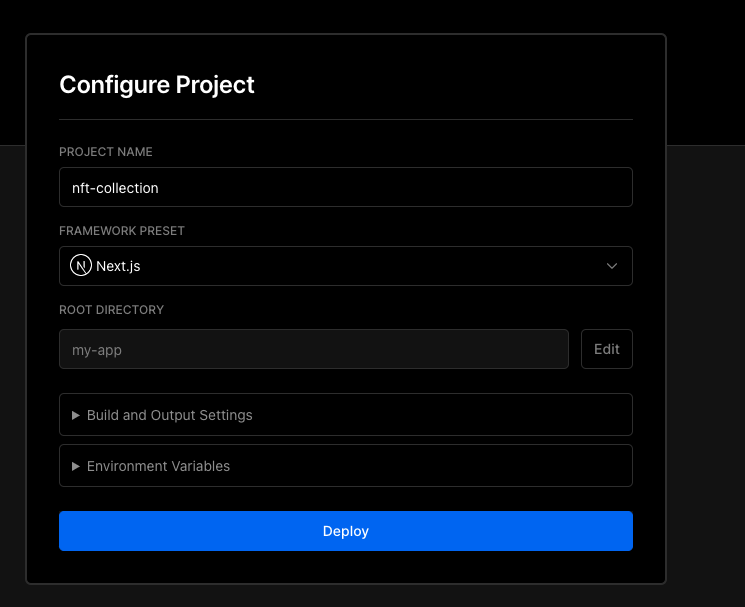Click the nft-collection text

click(115, 188)
